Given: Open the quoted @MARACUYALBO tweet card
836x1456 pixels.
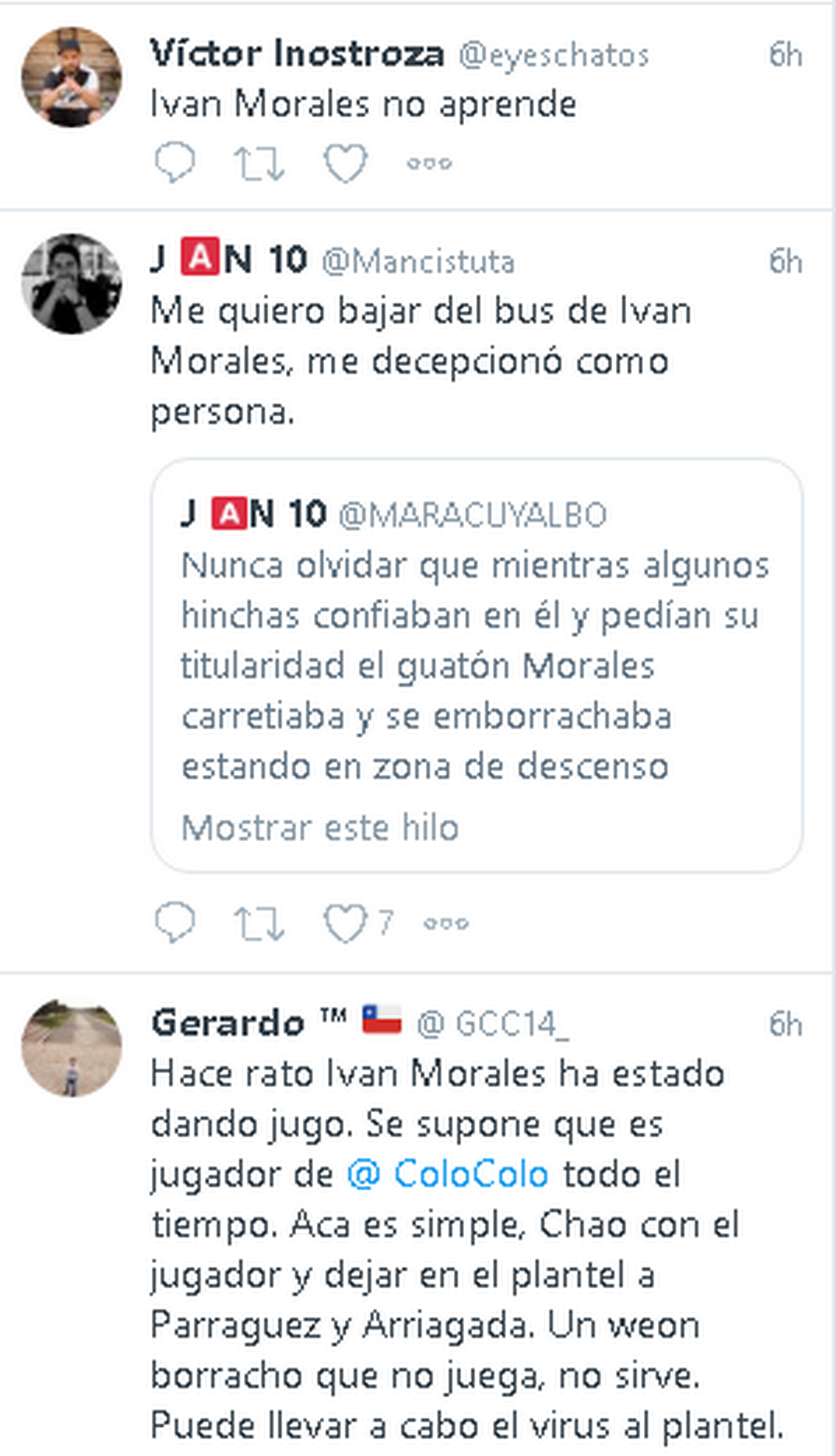Looking at the screenshot, I should click(x=477, y=666).
